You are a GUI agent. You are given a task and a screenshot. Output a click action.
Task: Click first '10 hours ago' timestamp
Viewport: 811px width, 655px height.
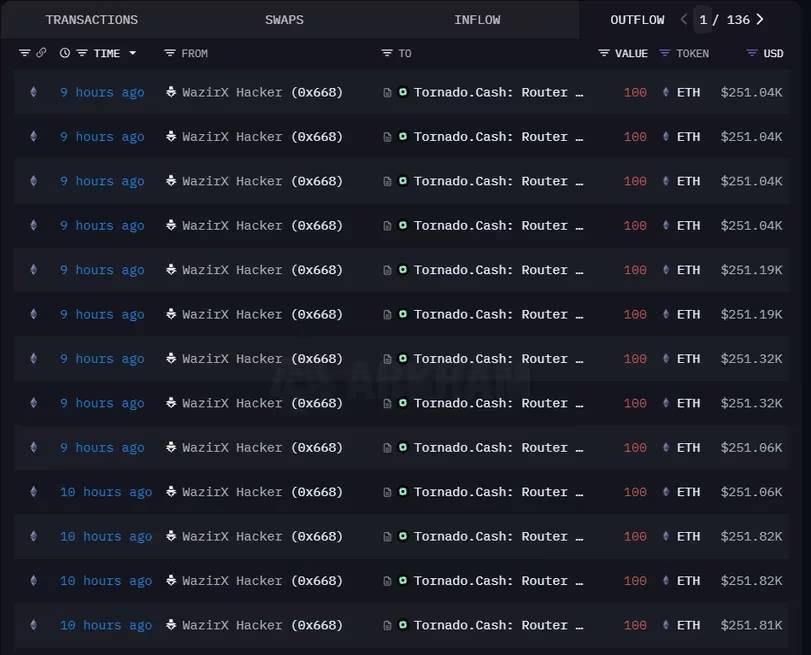coord(106,492)
